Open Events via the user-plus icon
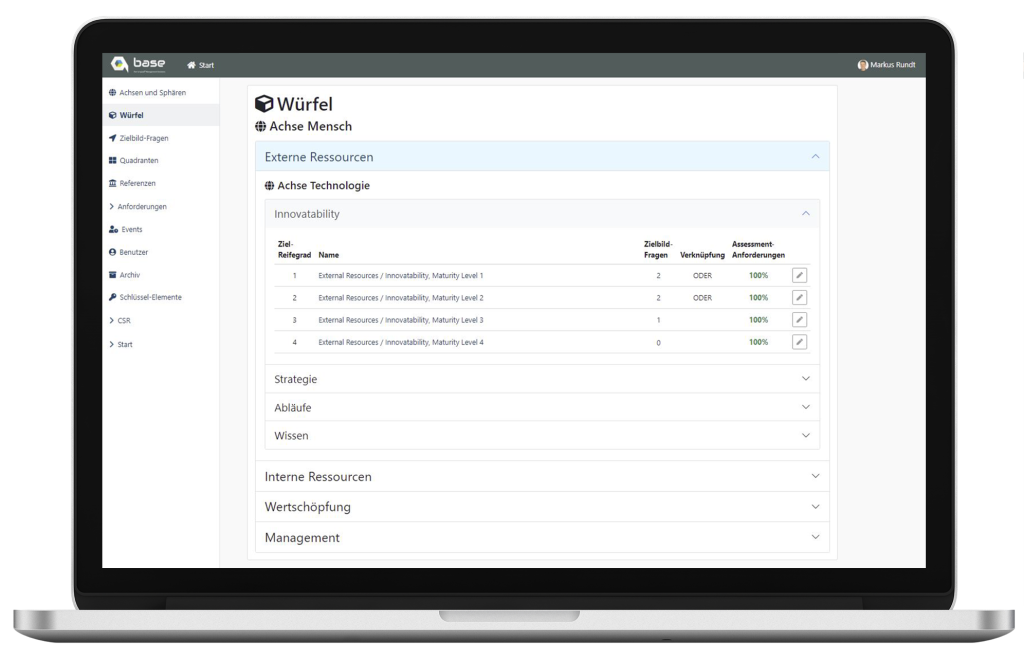Viewport: 1024px width, 659px height. (x=113, y=229)
